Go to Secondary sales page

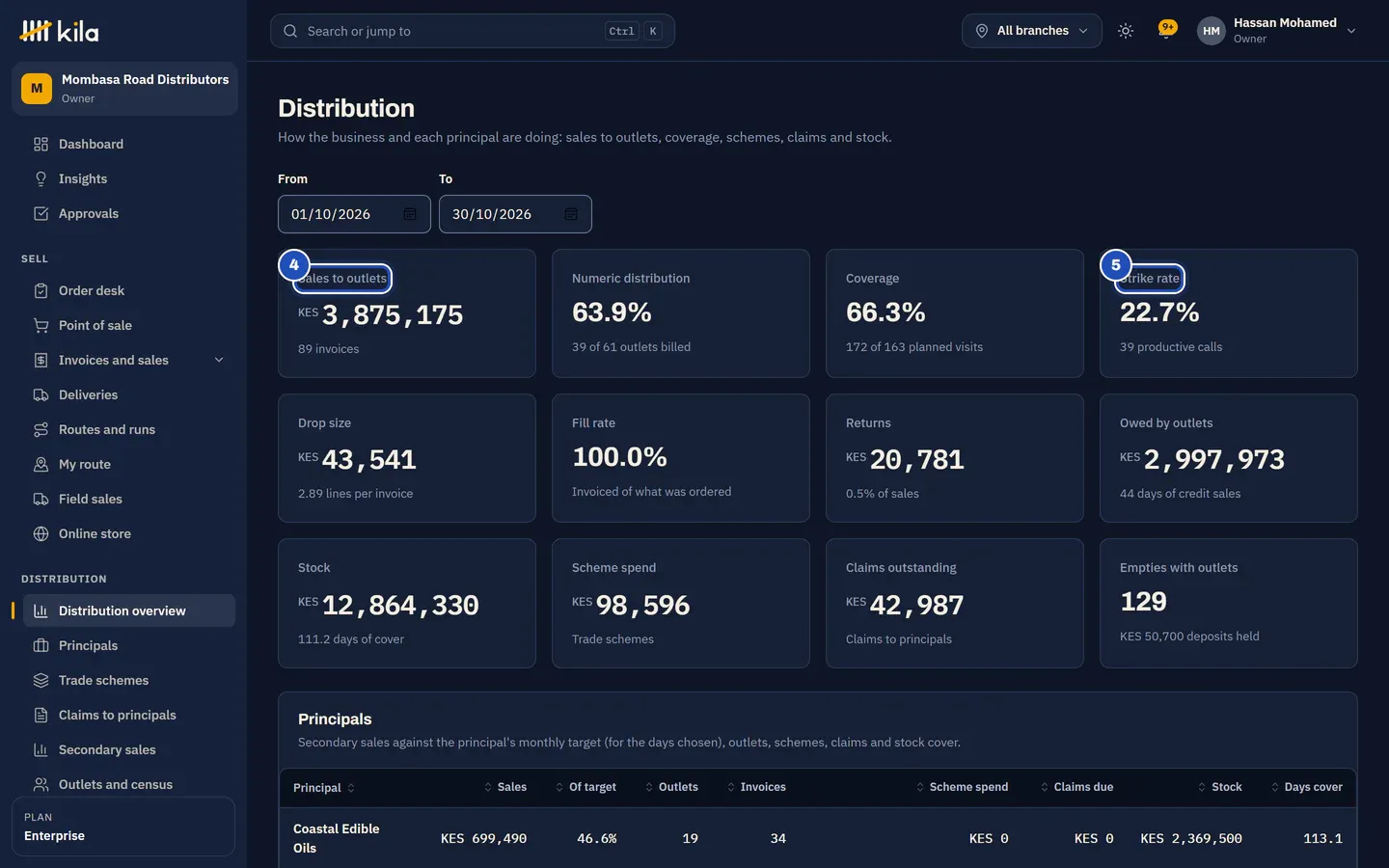[129, 750]
